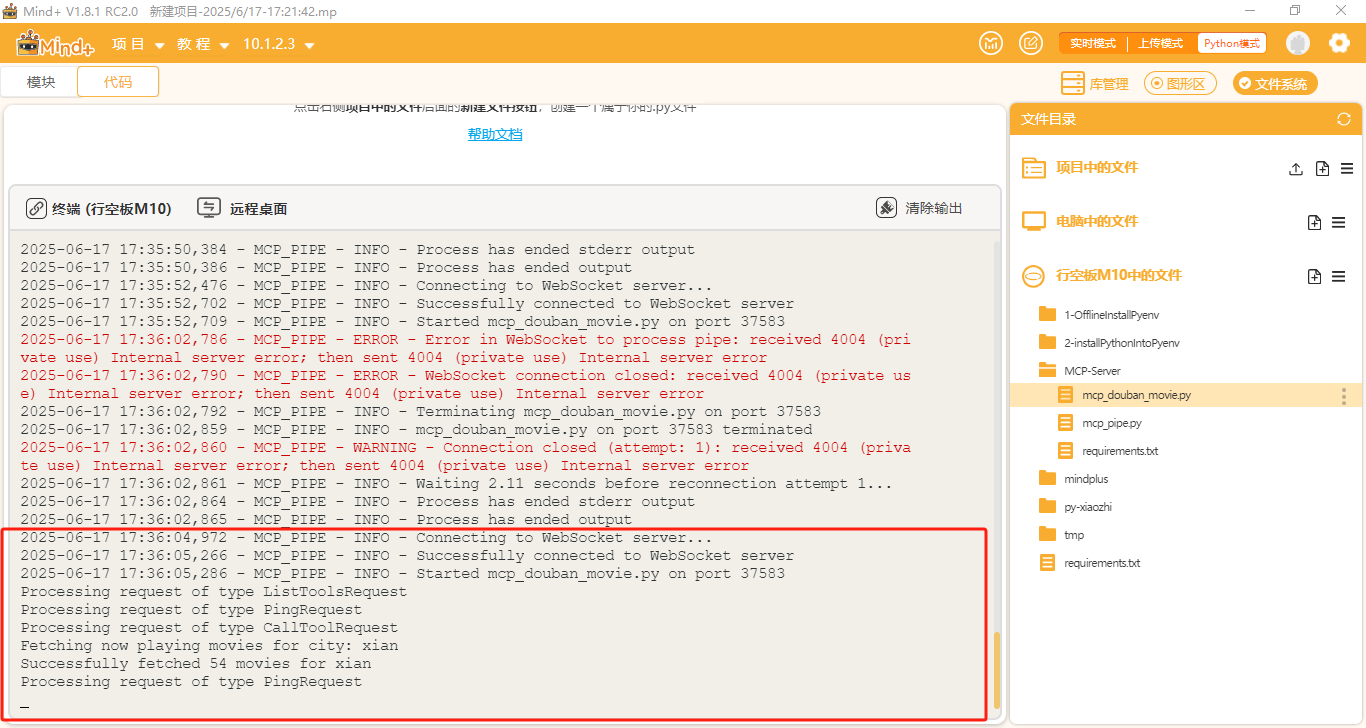Expand the 10.1.2.3 device dropdown
This screenshot has width=1366, height=728.
pyautogui.click(x=279, y=44)
